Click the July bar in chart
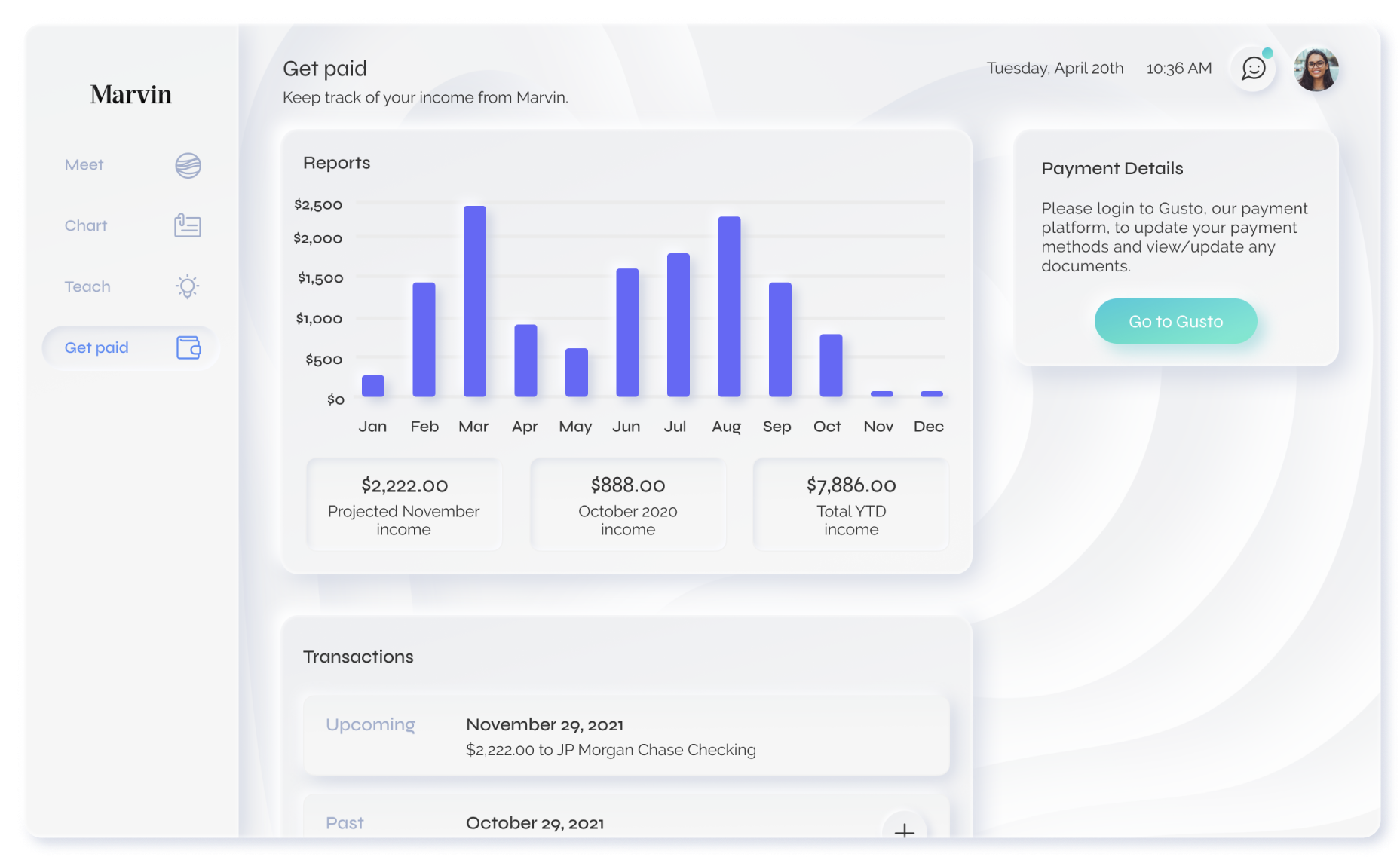The image size is (1400, 857). click(679, 325)
